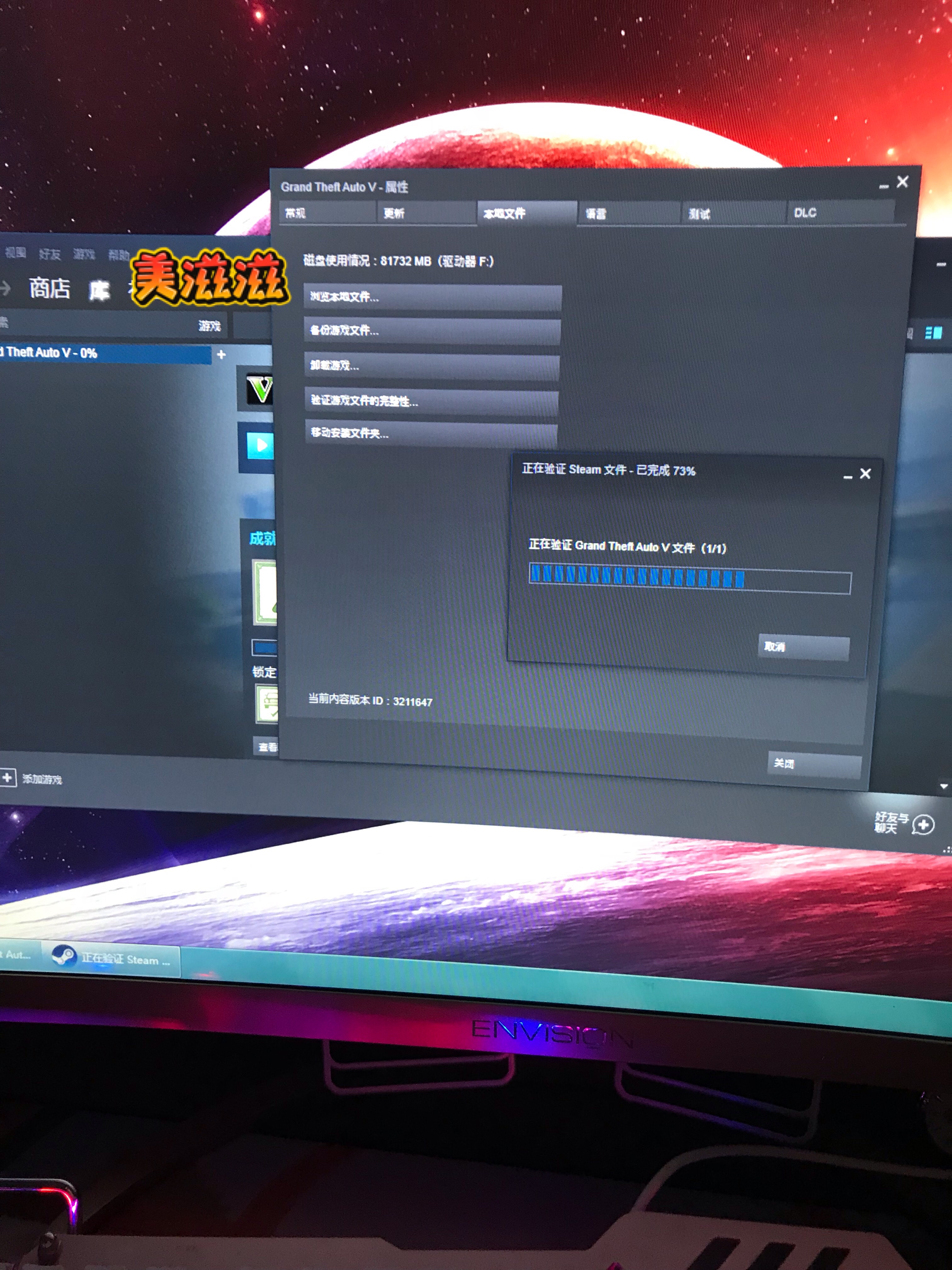Viewport: 952px width, 1270px height.
Task: Click 移动安装文件夹 button
Action: [432, 434]
